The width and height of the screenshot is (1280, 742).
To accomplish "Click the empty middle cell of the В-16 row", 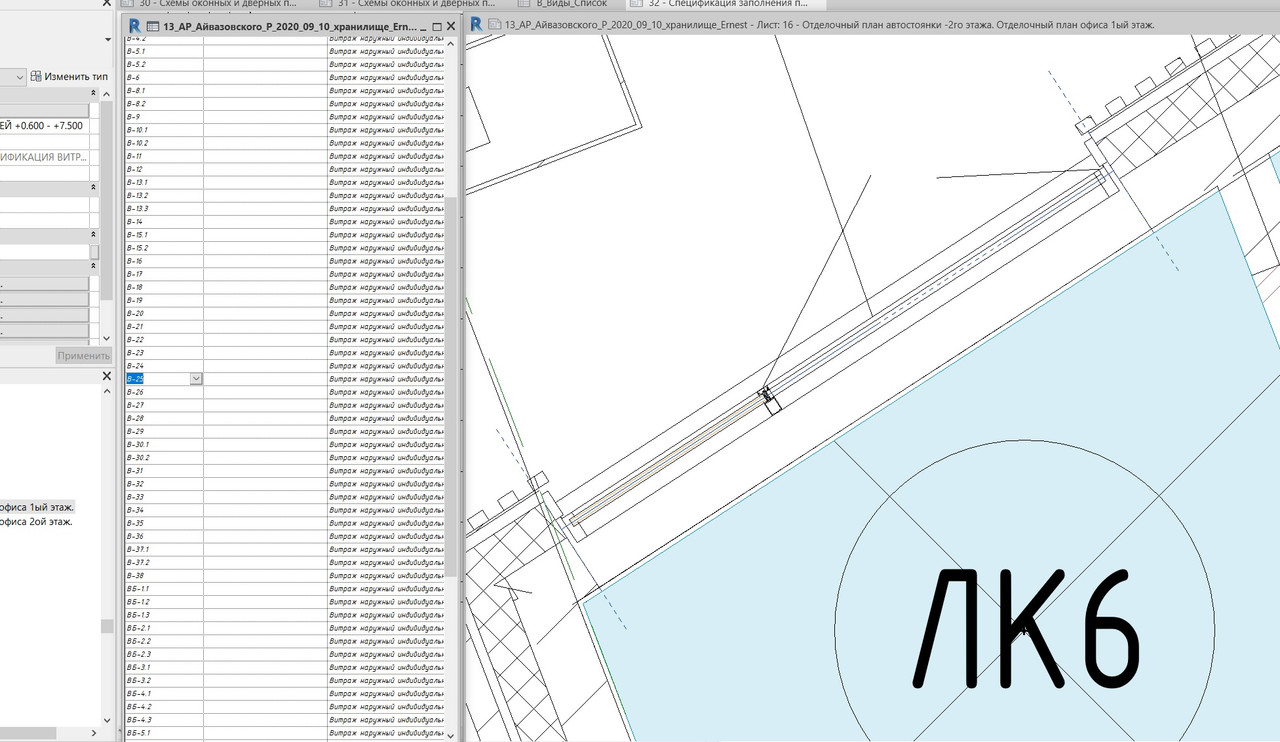I will pos(265,261).
